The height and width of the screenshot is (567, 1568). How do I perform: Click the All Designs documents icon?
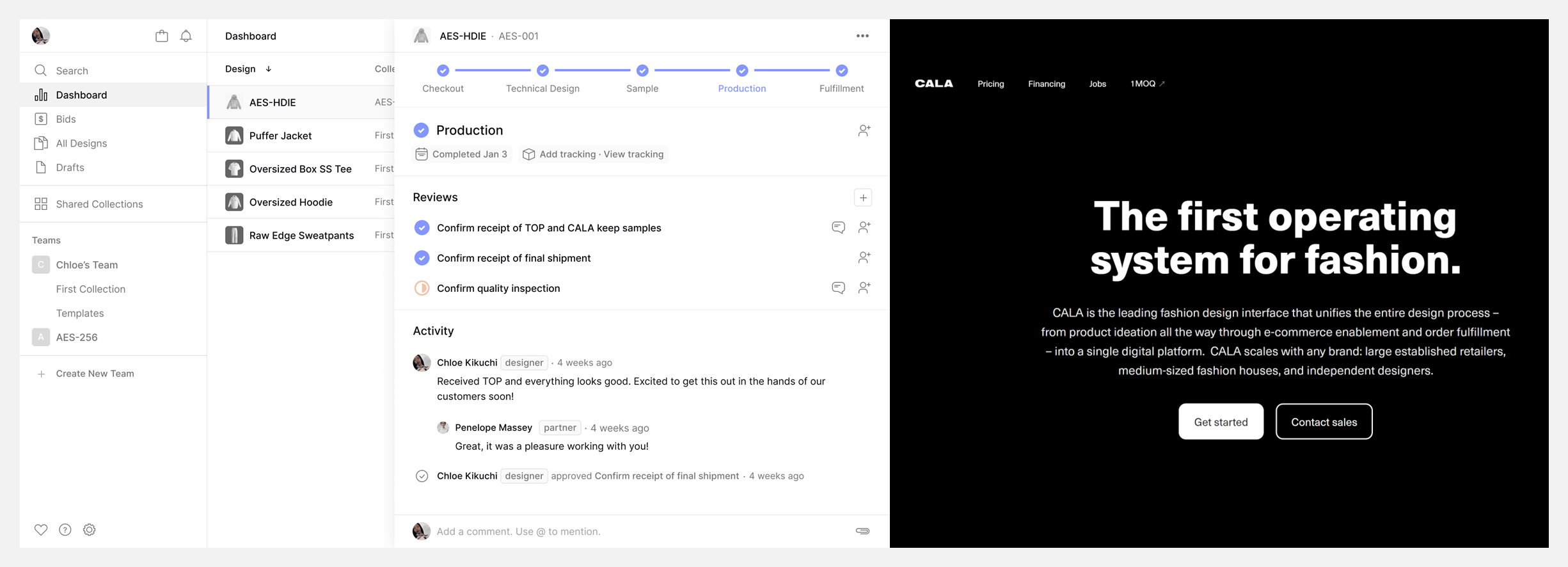coord(41,143)
